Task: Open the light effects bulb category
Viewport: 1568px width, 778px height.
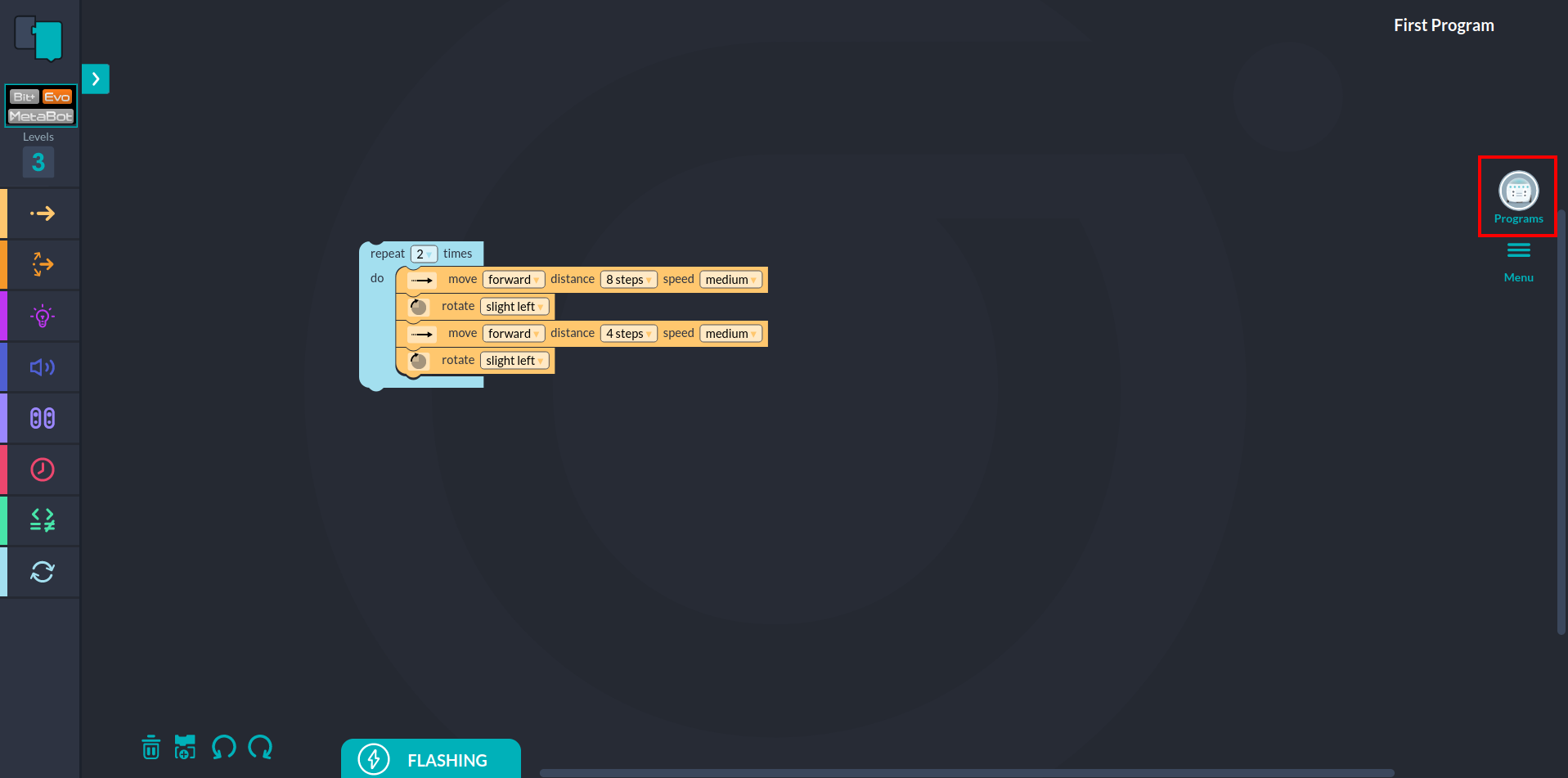Action: click(x=42, y=317)
